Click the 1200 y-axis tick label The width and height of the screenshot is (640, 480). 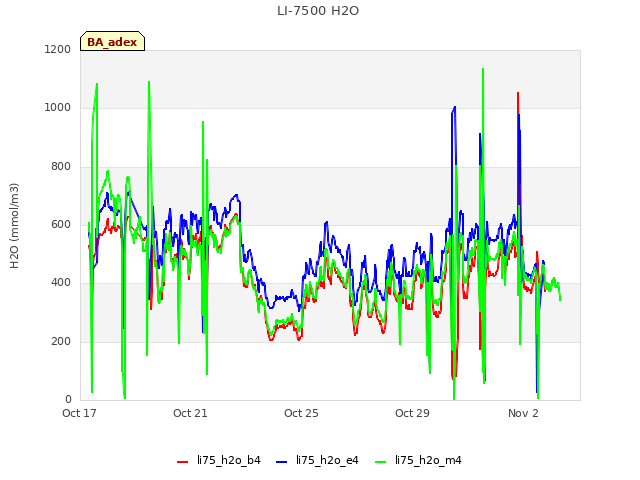[x=58, y=49]
